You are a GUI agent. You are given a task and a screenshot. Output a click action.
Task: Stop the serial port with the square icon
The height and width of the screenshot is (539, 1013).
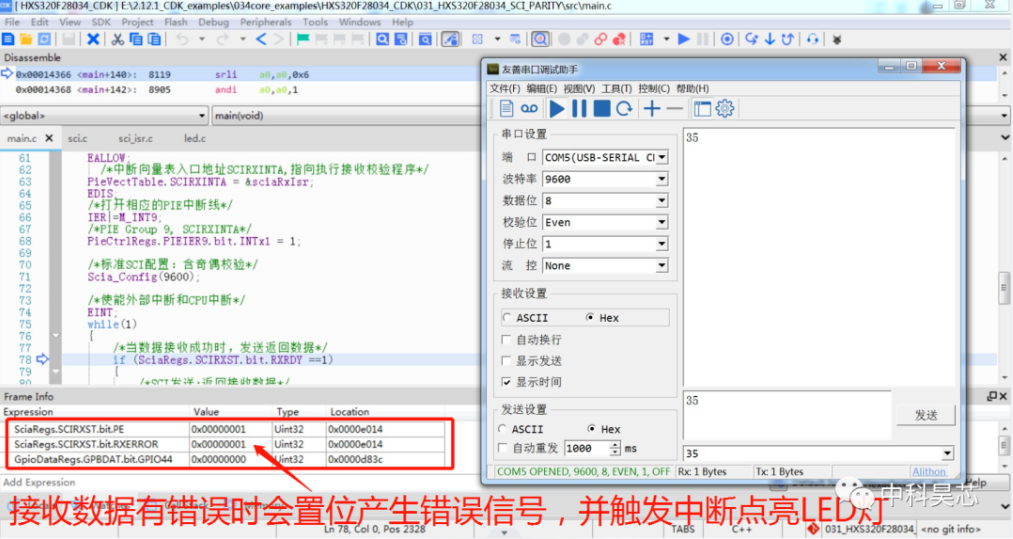[601, 109]
